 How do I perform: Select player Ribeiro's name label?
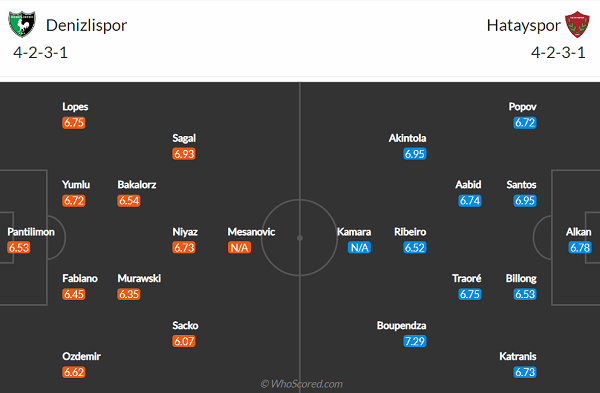click(x=410, y=232)
